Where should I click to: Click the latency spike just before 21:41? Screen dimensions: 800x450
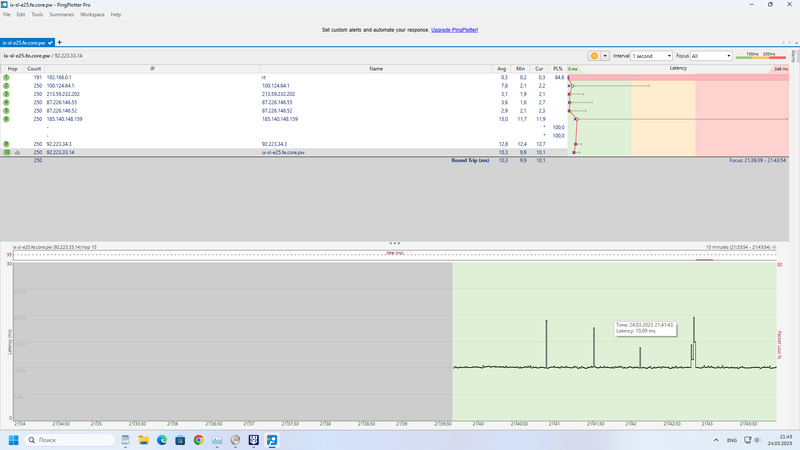(x=546, y=342)
